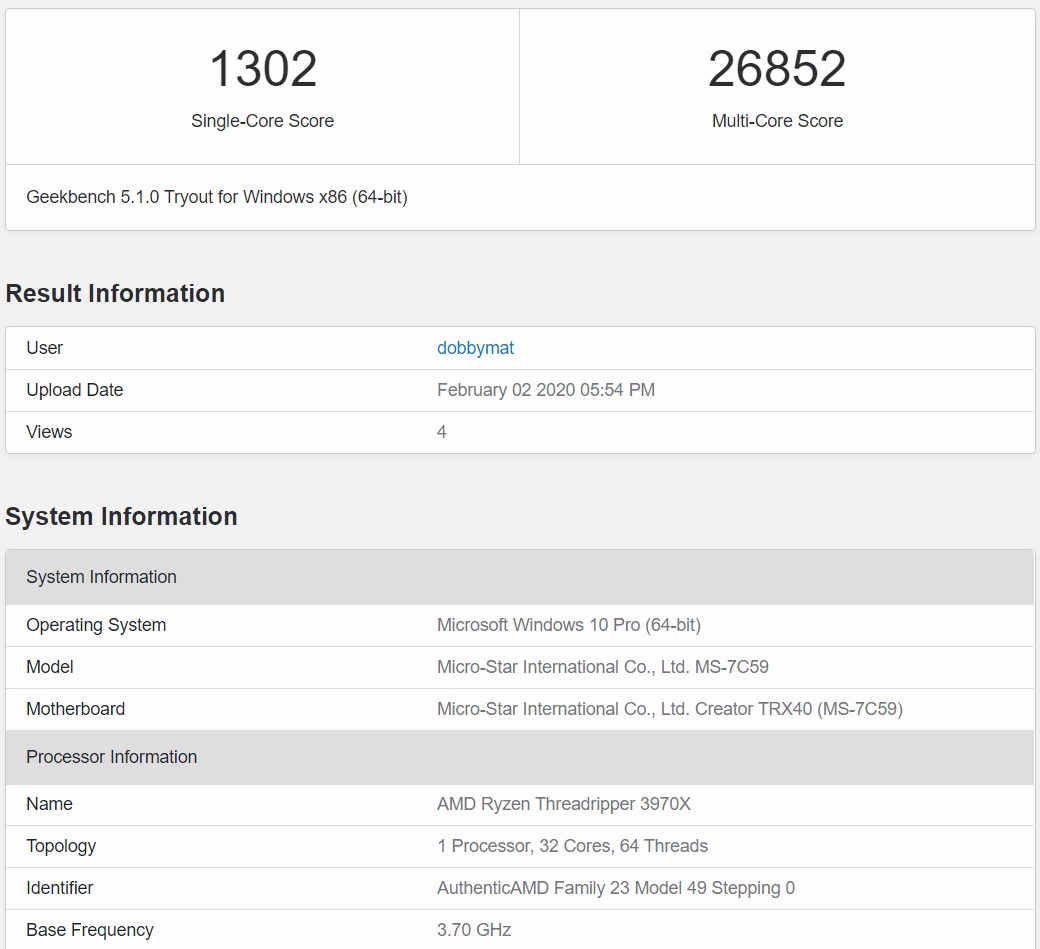Click the Multi-Core Score label
The image size is (1040, 949).
coord(777,121)
